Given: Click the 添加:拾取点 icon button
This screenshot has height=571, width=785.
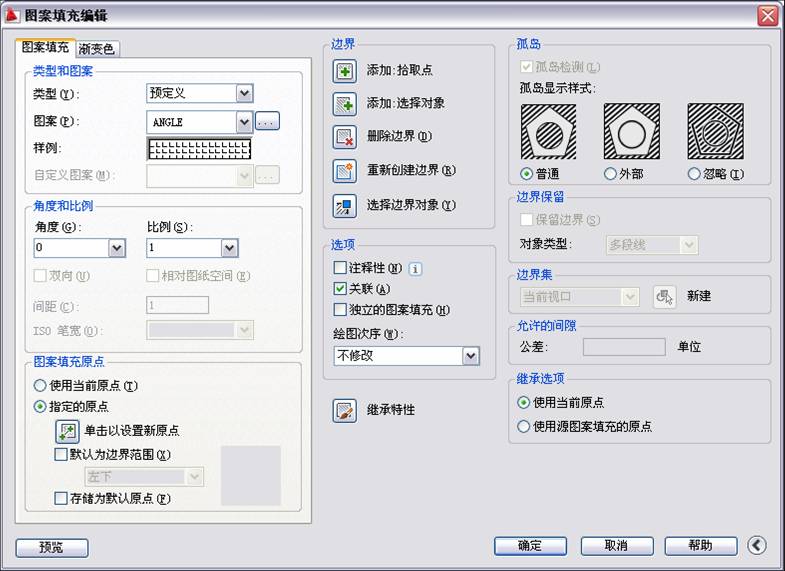Looking at the screenshot, I should click(344, 71).
